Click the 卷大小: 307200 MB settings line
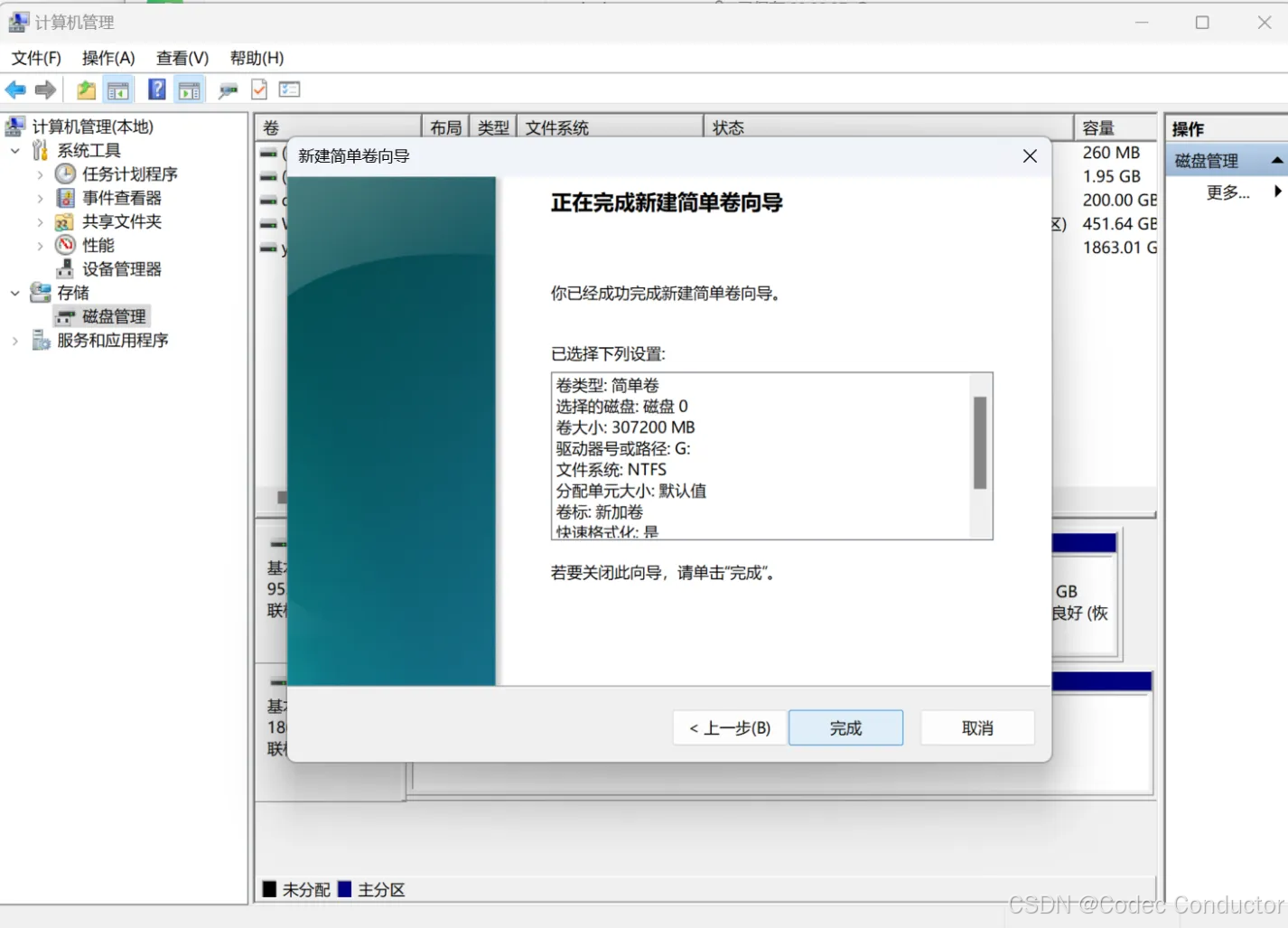 pos(625,427)
